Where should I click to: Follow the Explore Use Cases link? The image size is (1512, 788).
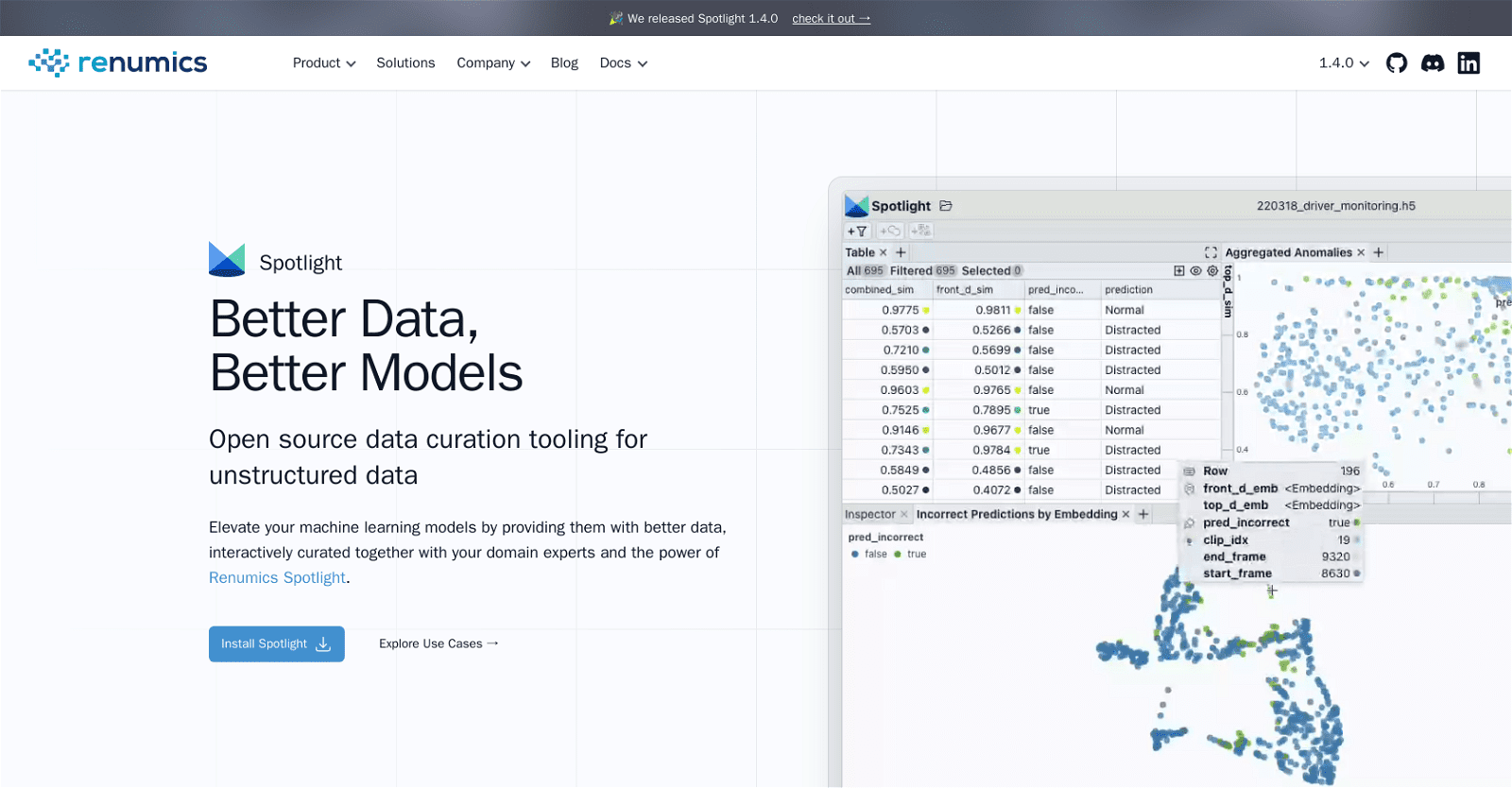click(438, 644)
